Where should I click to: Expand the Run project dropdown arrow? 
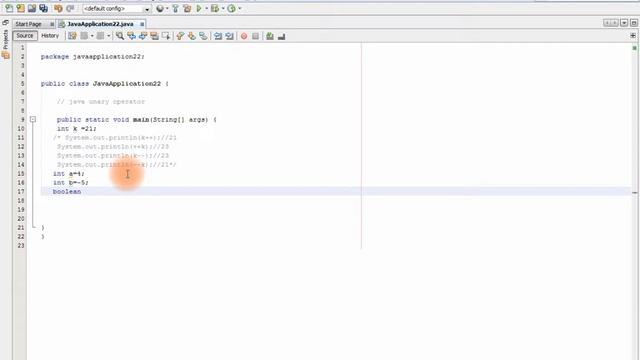(x=207, y=9)
